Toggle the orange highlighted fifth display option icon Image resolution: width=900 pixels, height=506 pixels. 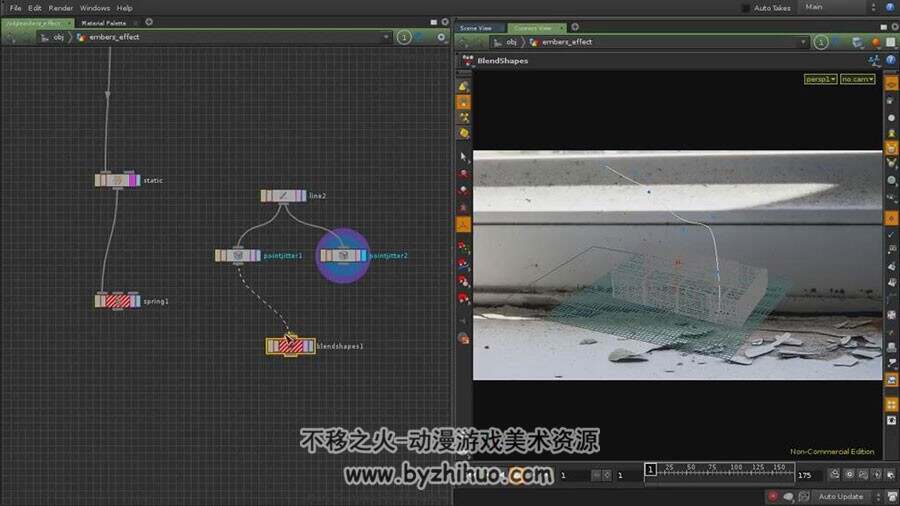tap(891, 148)
